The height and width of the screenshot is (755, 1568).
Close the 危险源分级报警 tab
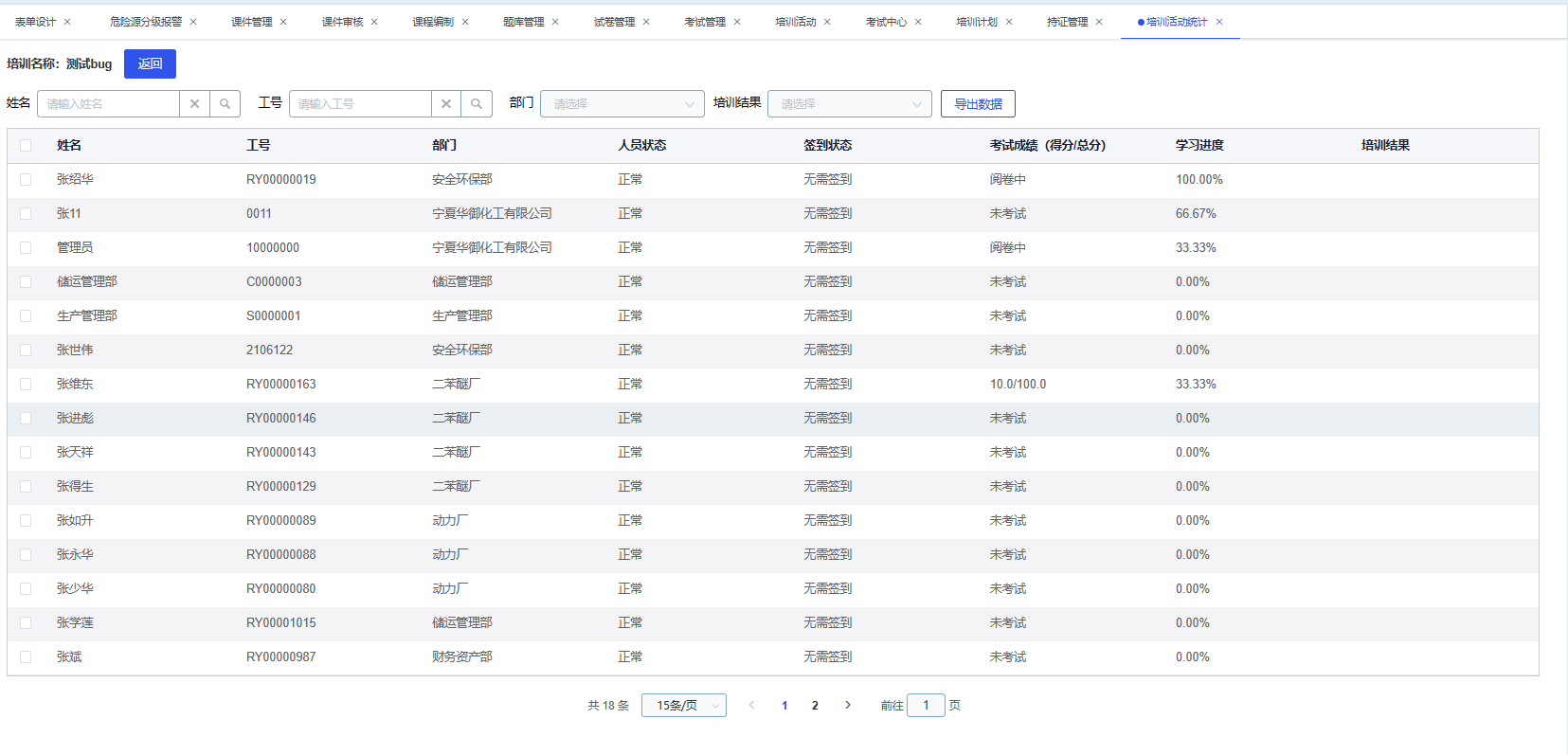(193, 22)
